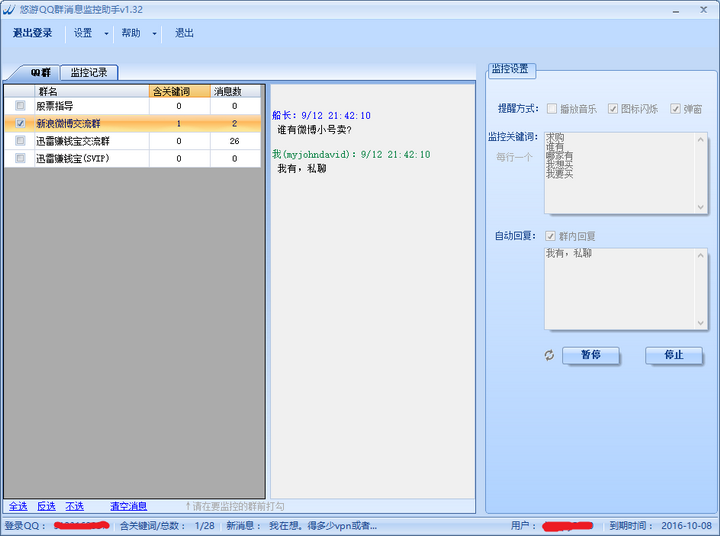Click the 不选 link
The image size is (720, 536).
point(74,506)
